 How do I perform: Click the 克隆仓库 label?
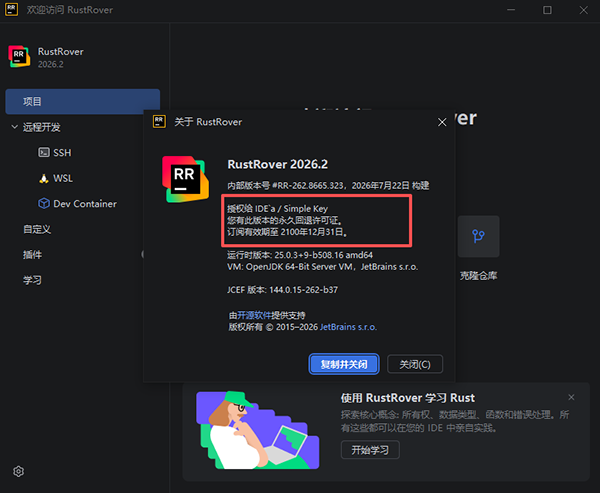[478, 276]
